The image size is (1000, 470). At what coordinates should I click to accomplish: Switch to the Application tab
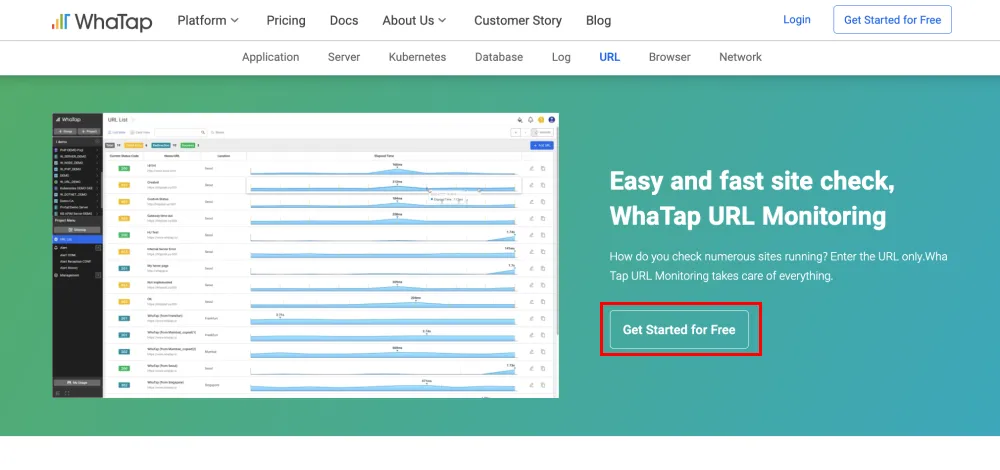point(270,57)
